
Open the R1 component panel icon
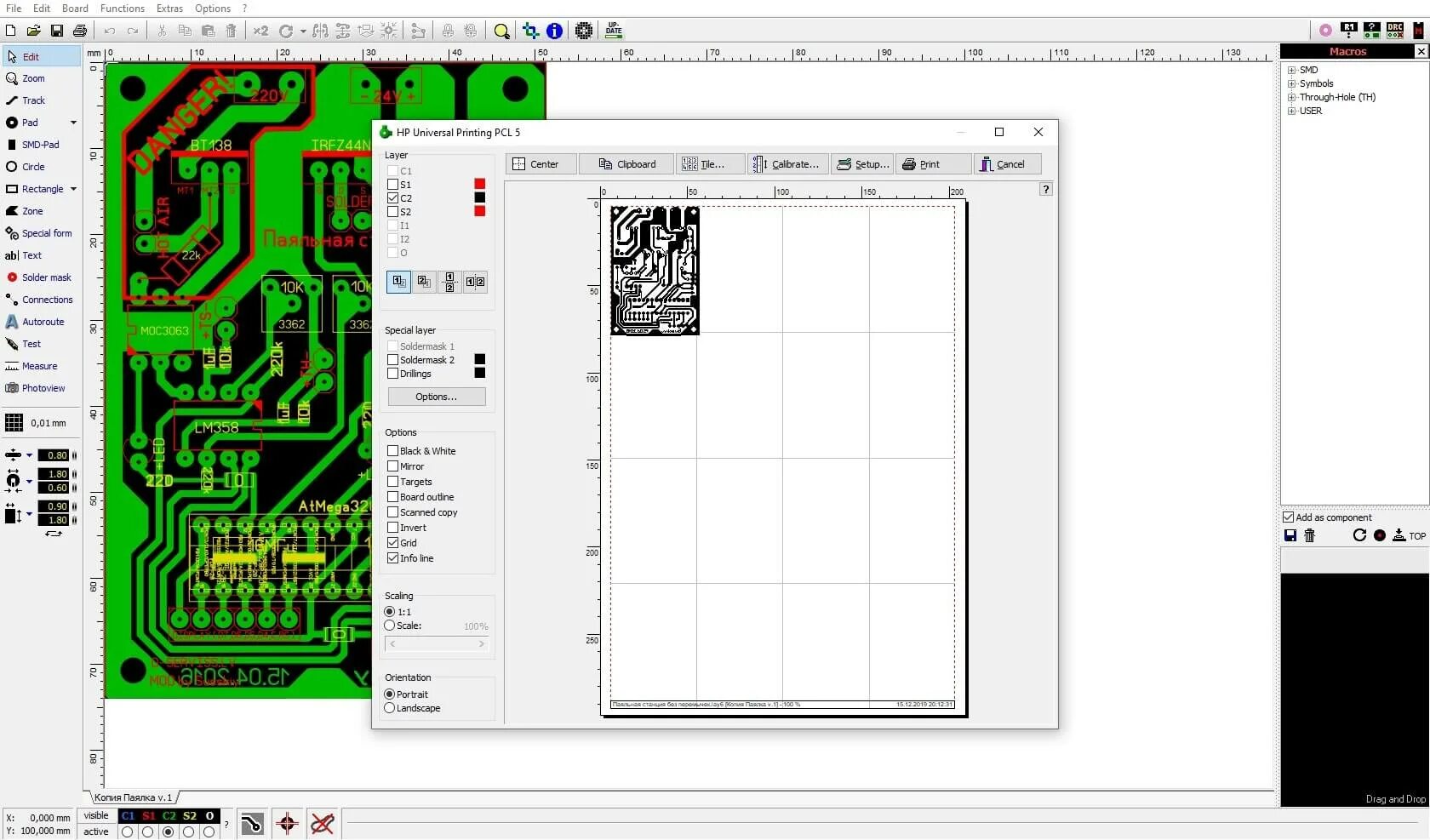1348,31
